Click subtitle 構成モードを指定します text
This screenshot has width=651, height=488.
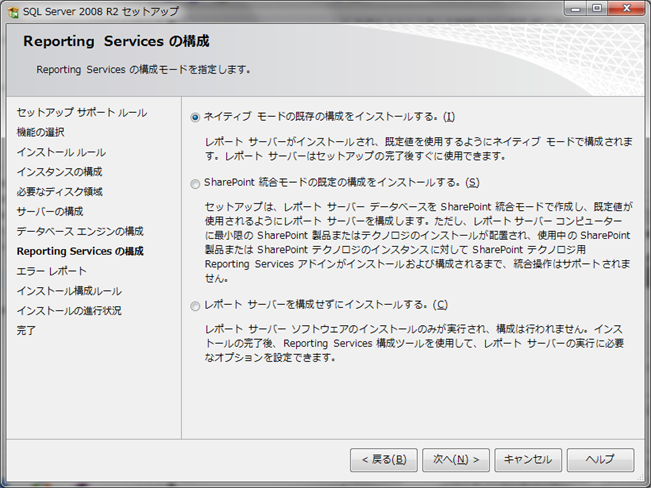click(x=143, y=69)
